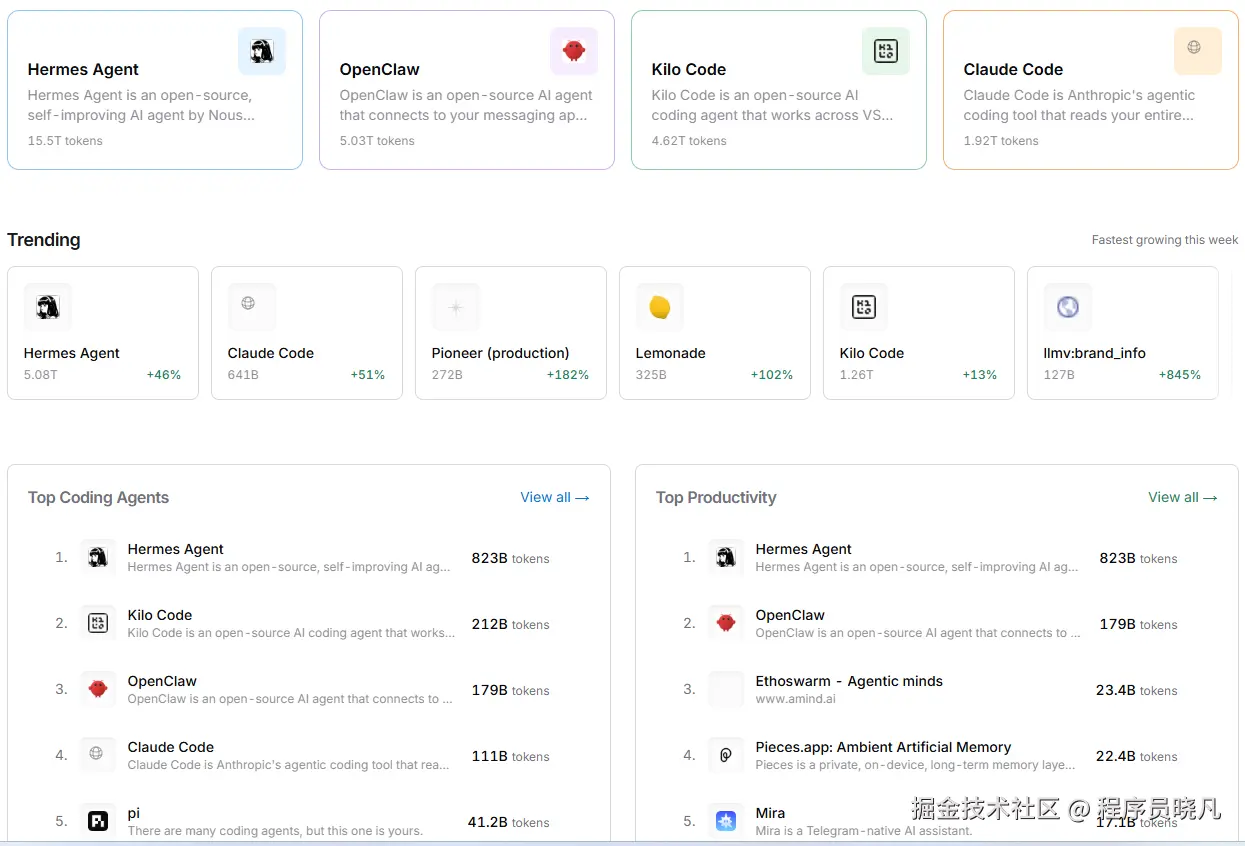Viewport: 1245px width, 846px height.
Task: Click +13% growth on Kilo Code
Action: [980, 375]
